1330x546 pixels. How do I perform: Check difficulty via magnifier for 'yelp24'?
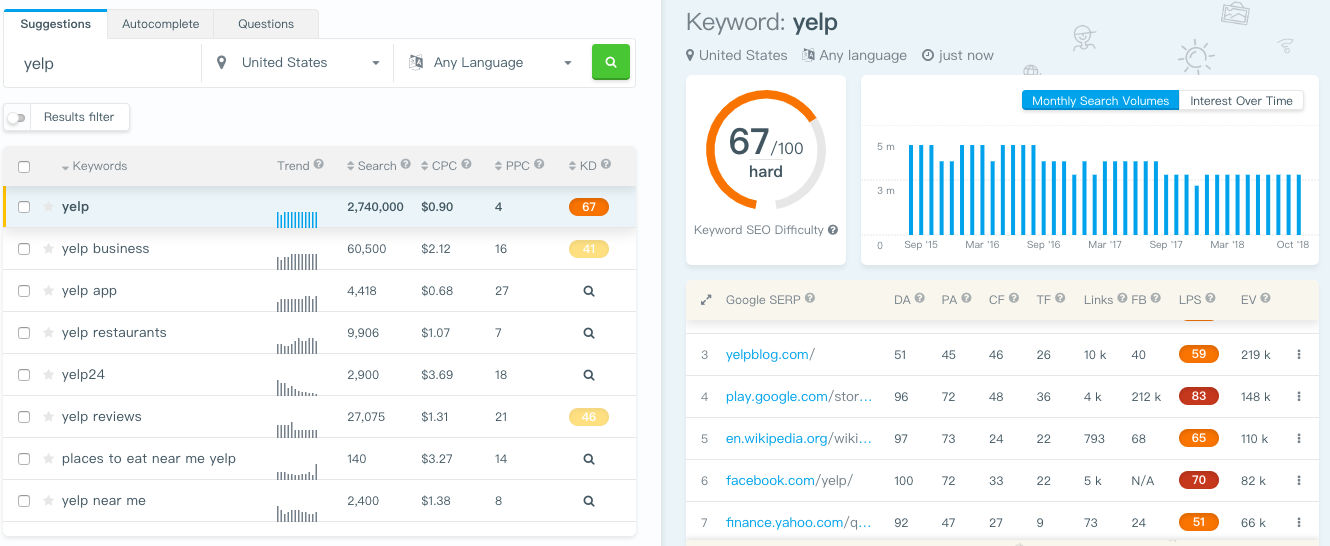coord(589,375)
